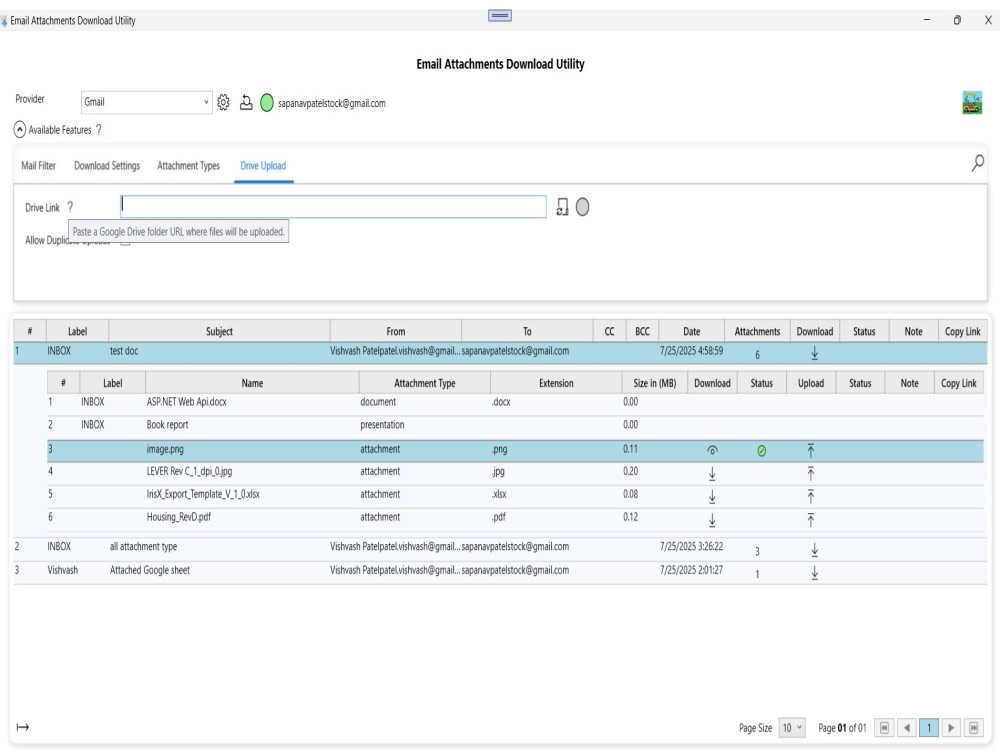Select the Drive Upload tab

263,166
